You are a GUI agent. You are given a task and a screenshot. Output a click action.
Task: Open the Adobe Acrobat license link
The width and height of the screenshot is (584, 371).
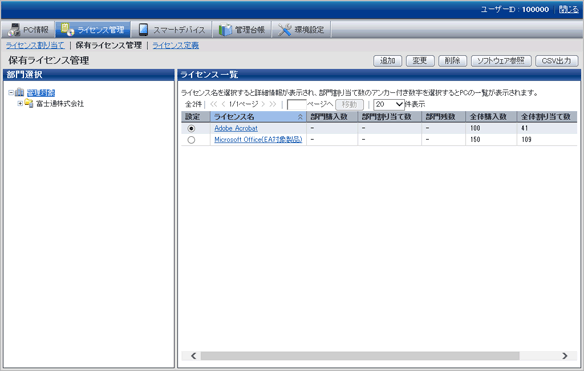(x=236, y=128)
